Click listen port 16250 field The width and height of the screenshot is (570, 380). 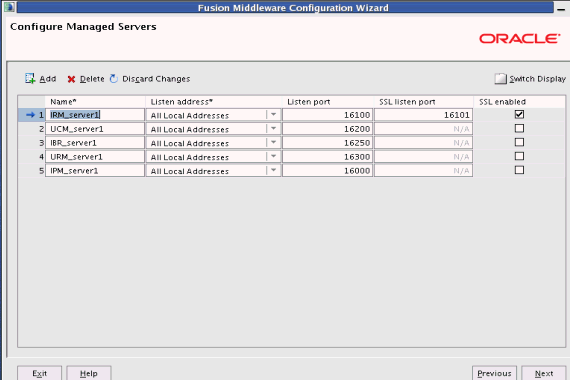coord(328,143)
